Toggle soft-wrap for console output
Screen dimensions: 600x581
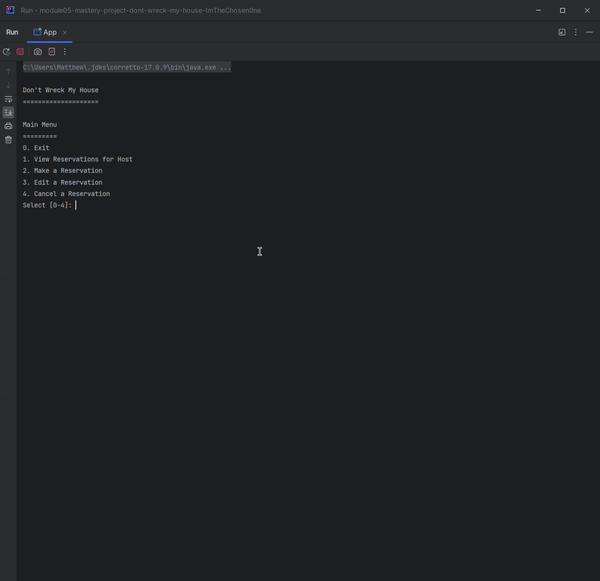(9, 99)
